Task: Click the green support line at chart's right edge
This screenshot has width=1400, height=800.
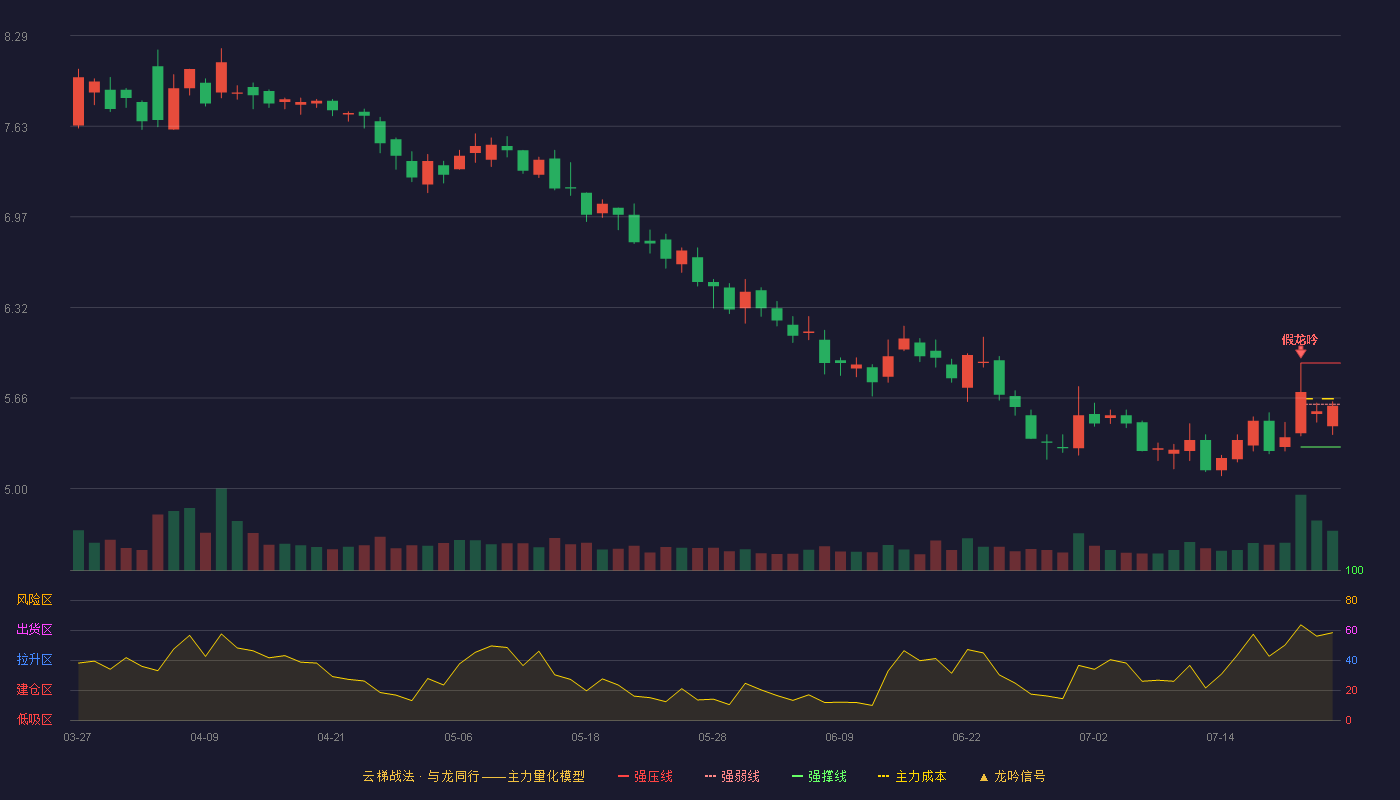Action: click(1320, 447)
